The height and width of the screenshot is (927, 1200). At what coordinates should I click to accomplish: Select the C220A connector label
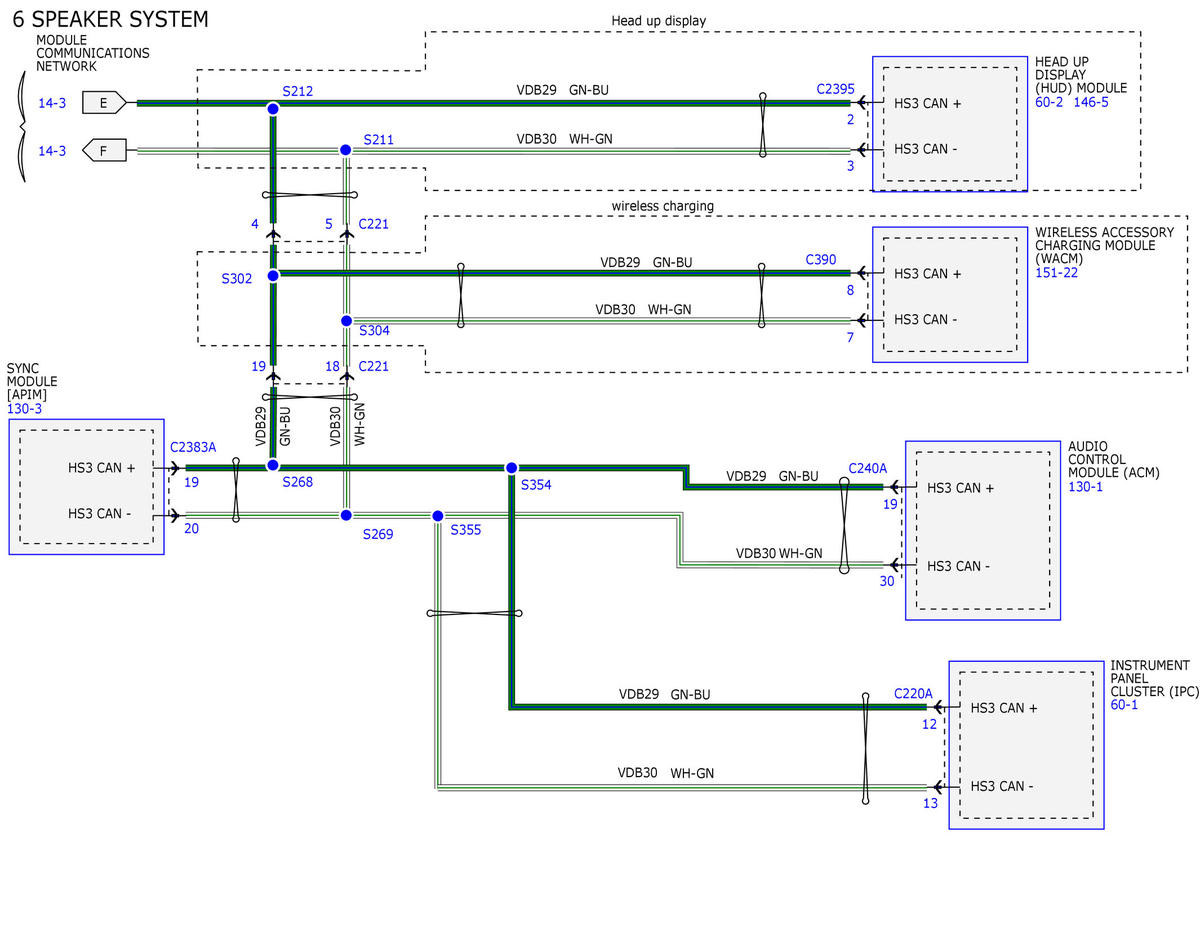(913, 693)
